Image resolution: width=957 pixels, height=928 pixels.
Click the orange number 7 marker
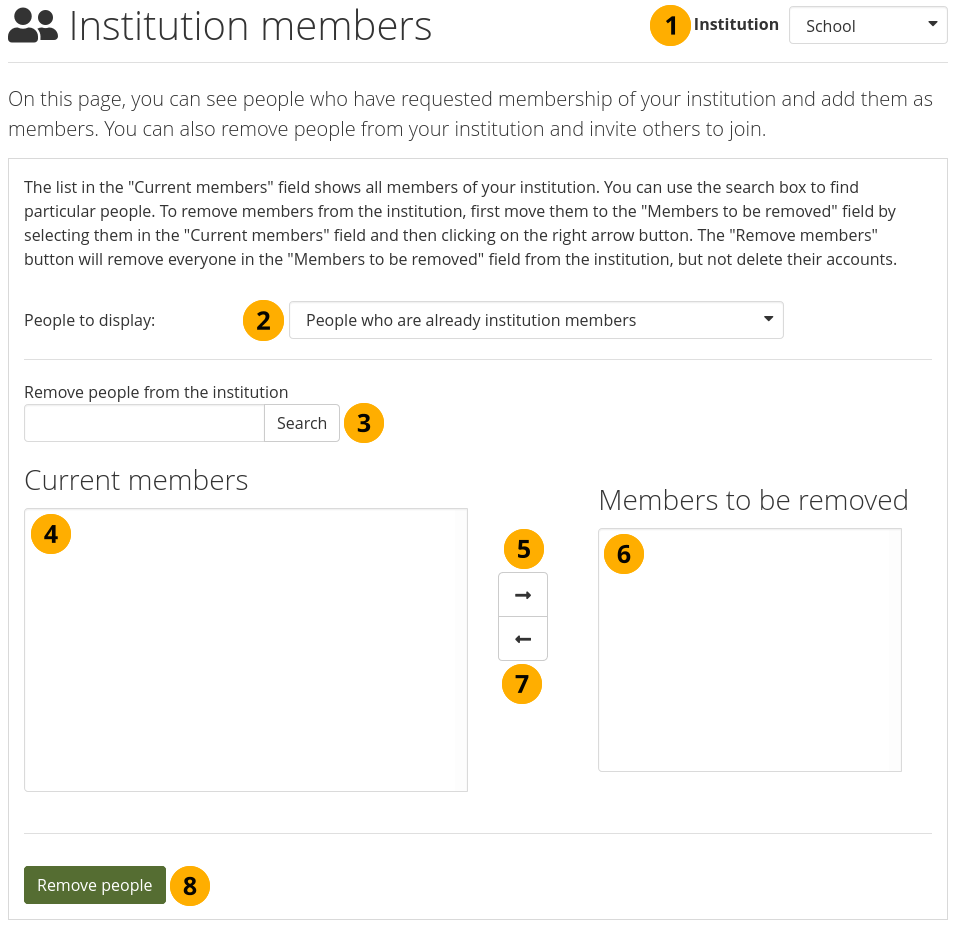tap(522, 684)
